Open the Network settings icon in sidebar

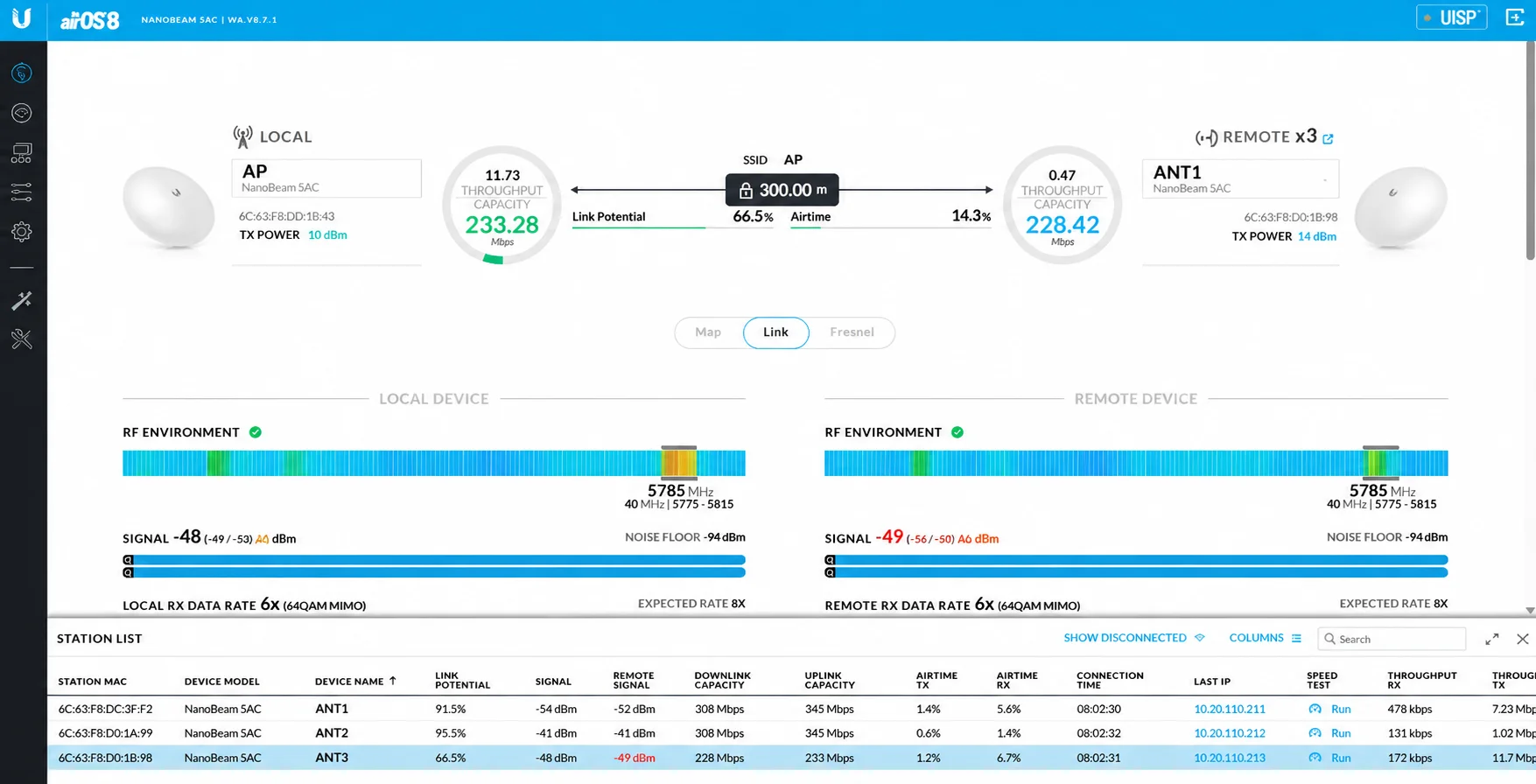click(x=22, y=153)
